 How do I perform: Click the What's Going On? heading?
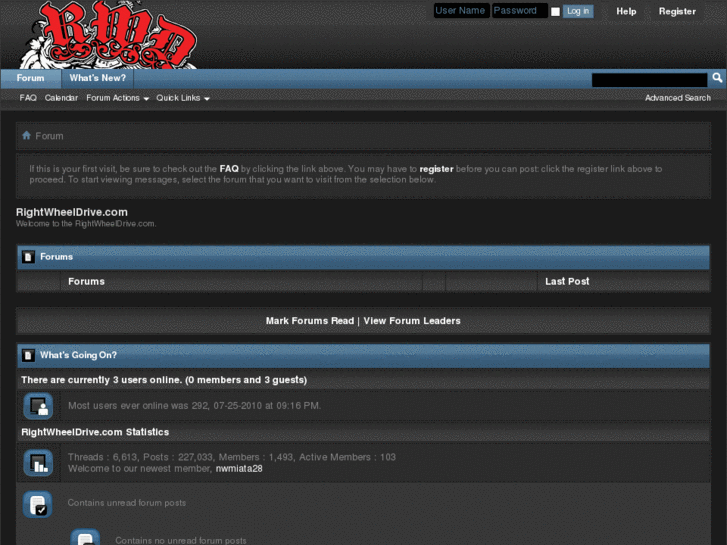coord(78,355)
